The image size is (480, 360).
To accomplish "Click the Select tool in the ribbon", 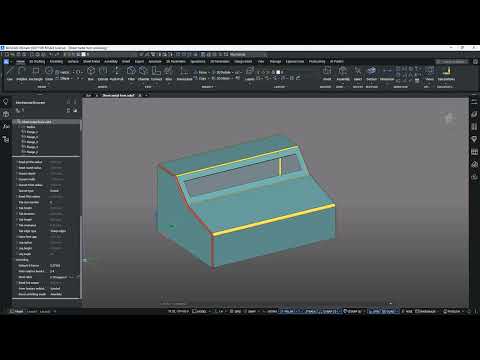I will [358, 74].
